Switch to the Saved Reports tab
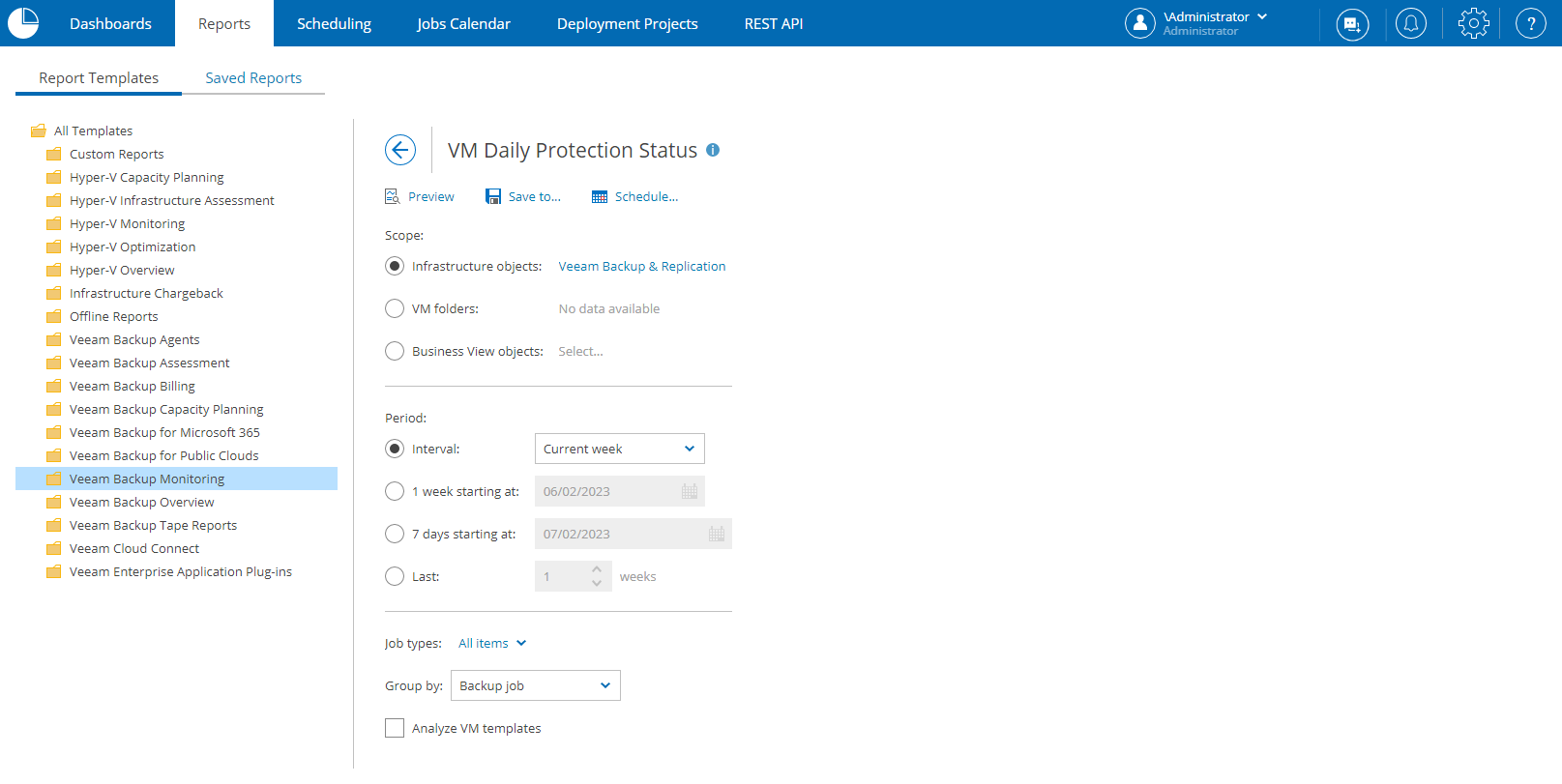Image resolution: width=1562 pixels, height=784 pixels. (x=253, y=77)
